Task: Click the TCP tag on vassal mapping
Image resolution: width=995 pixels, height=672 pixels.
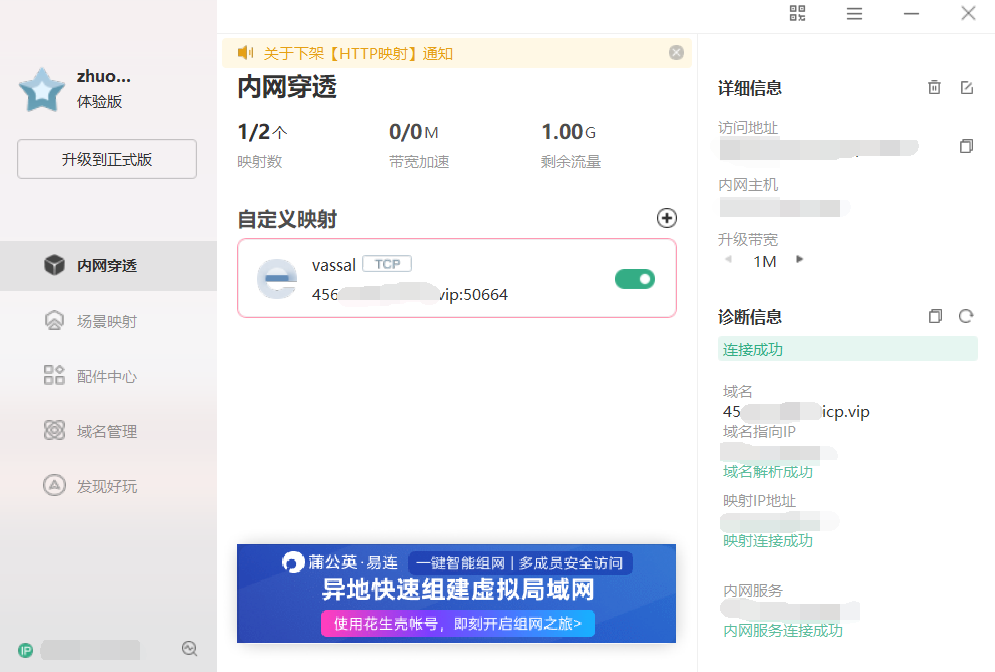Action: (x=387, y=264)
